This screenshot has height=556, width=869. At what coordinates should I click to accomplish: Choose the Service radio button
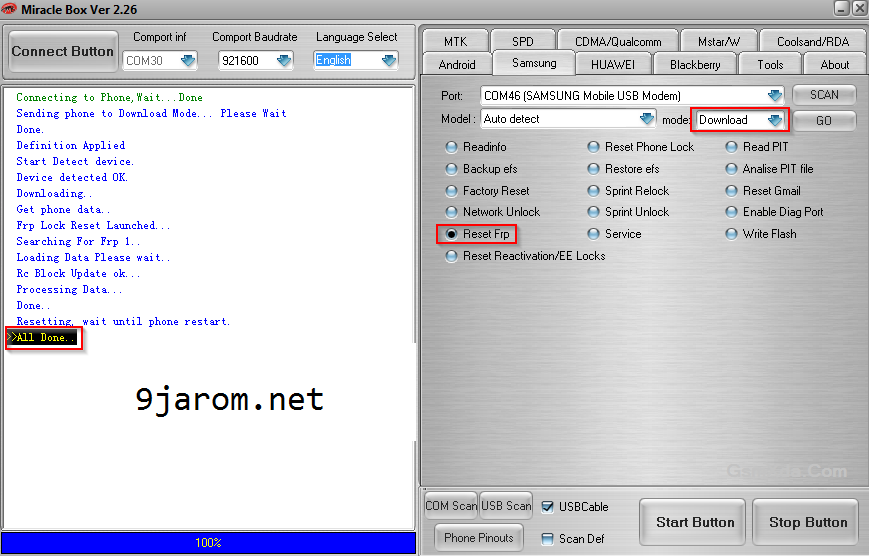point(594,234)
